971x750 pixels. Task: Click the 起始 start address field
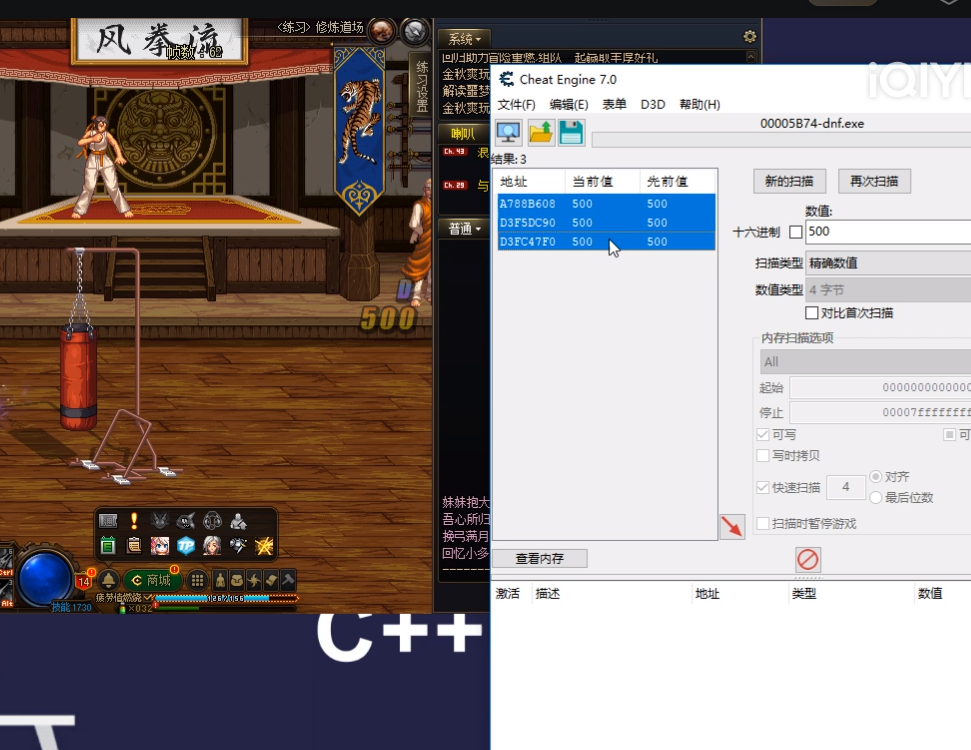click(x=881, y=388)
